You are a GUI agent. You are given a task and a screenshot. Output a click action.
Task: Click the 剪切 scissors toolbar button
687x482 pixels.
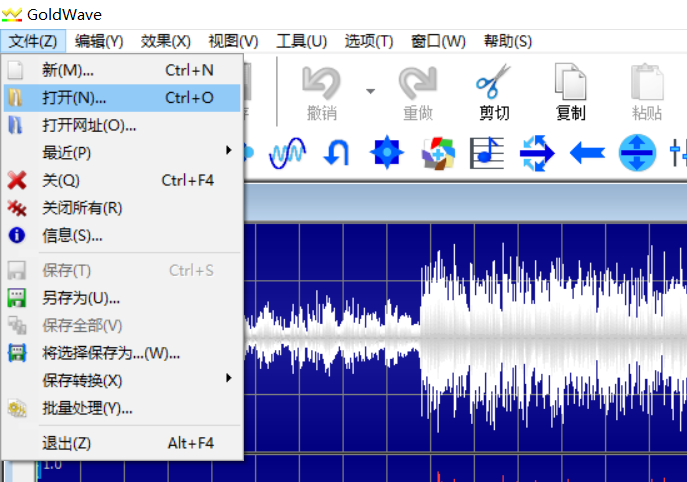(494, 93)
